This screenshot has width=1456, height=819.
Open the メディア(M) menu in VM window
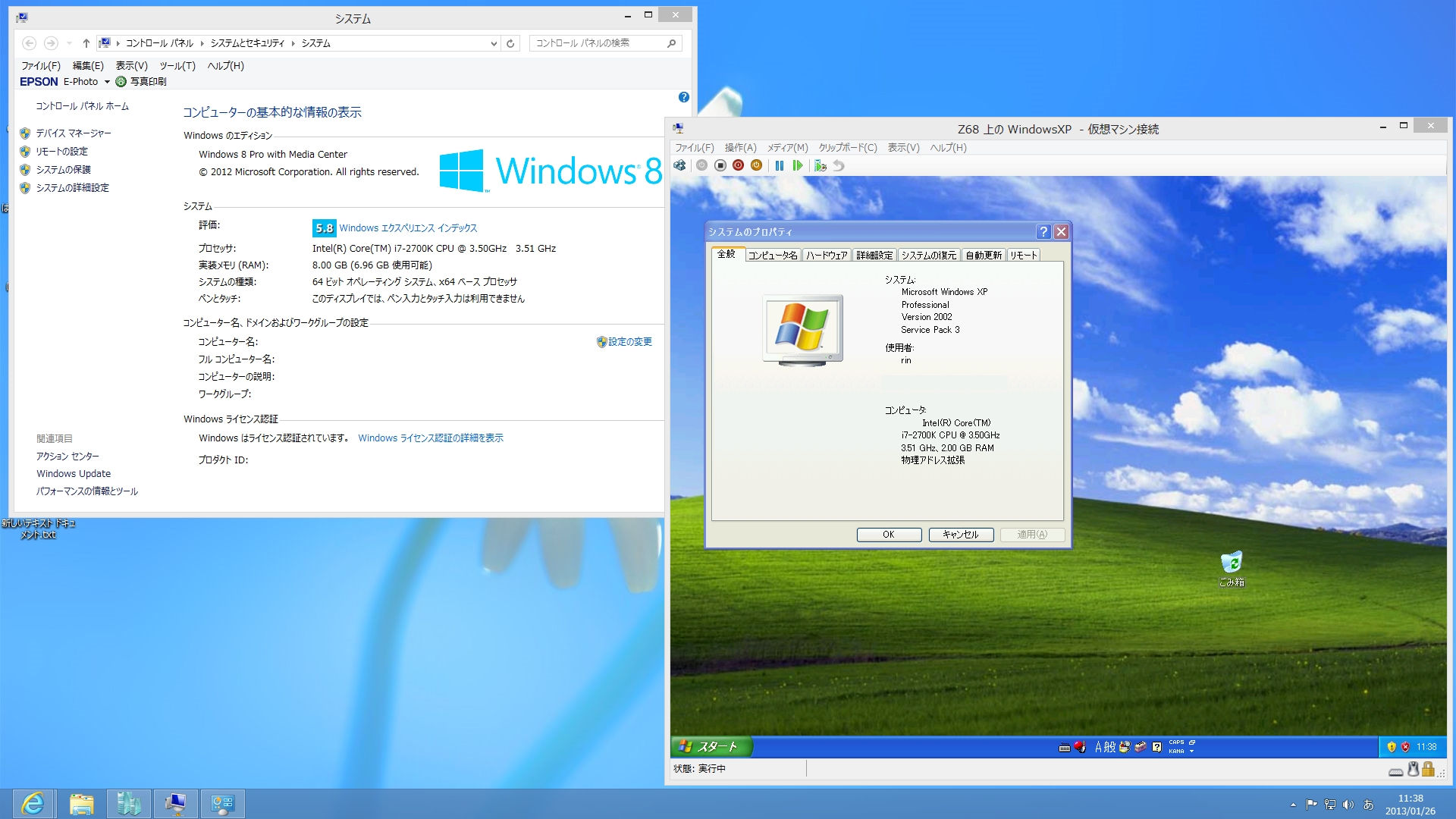786,148
